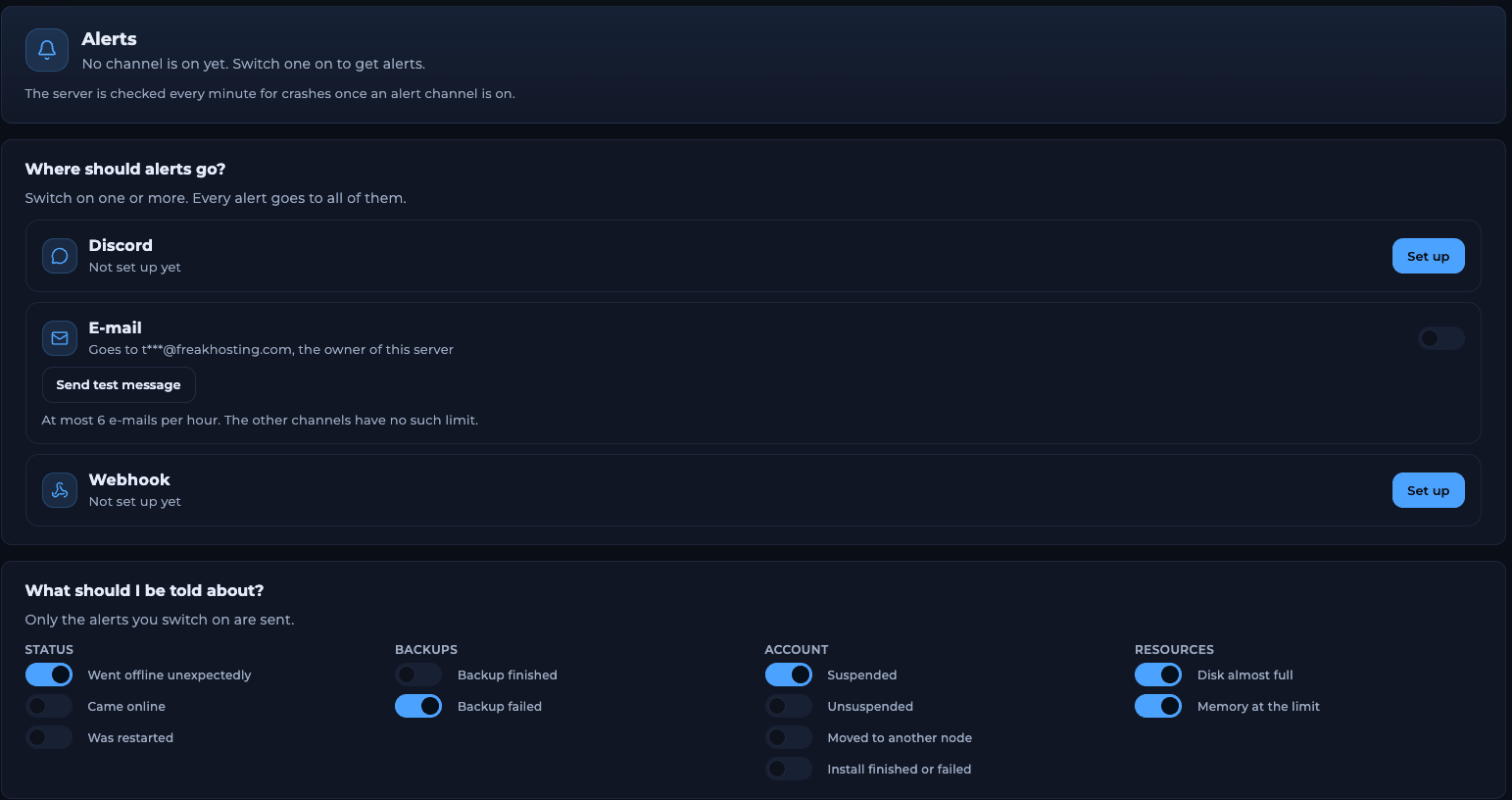Enable the Unsuspended alert
The width and height of the screenshot is (1512, 800).
(789, 706)
